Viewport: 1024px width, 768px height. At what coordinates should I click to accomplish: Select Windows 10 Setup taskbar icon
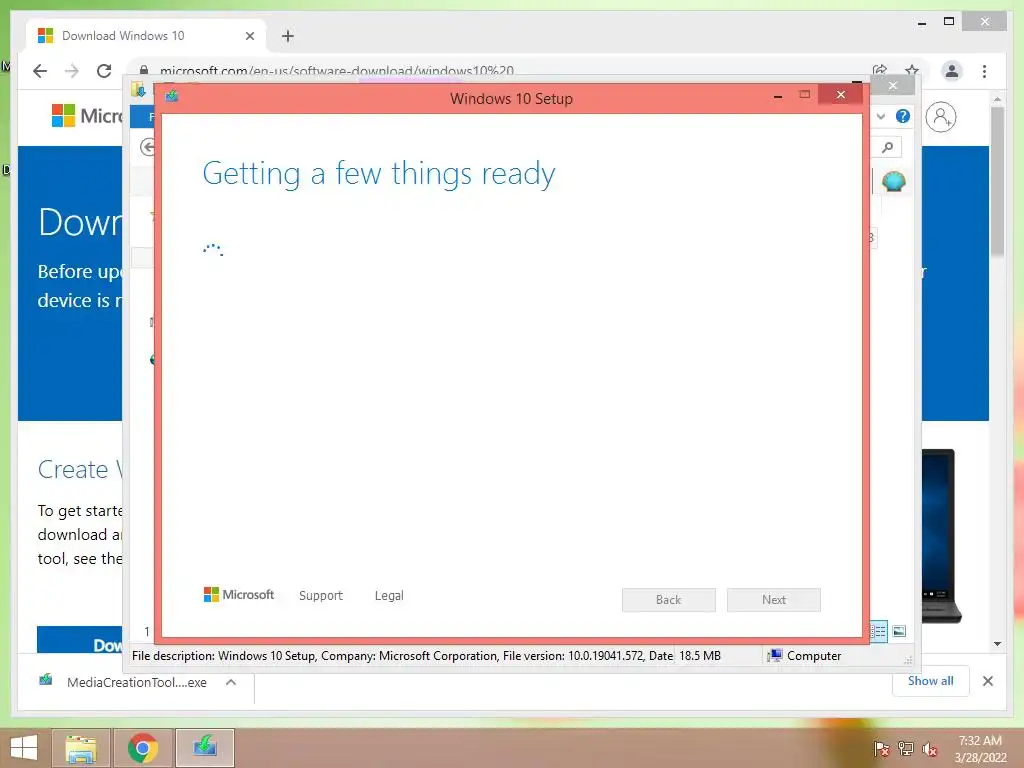[x=205, y=748]
